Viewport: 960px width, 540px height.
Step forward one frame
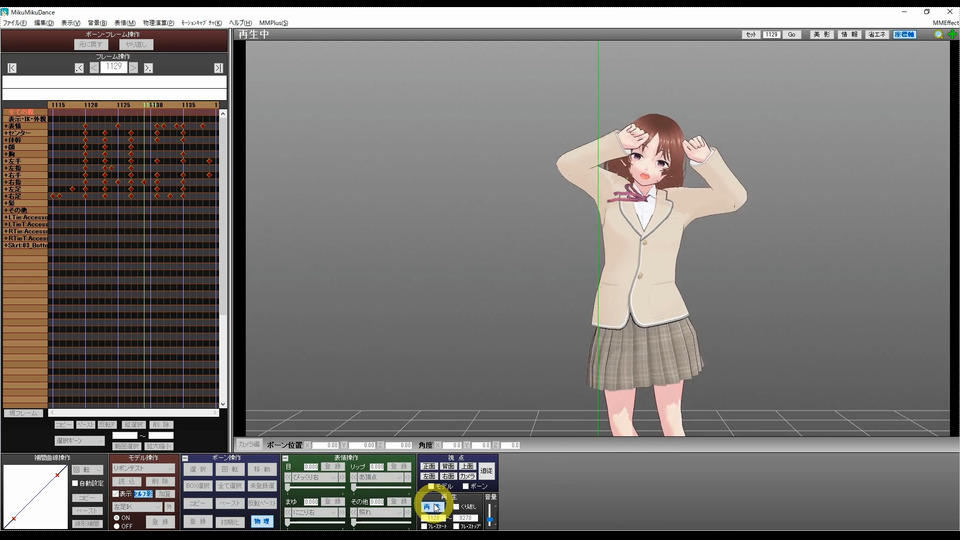[x=133, y=68]
